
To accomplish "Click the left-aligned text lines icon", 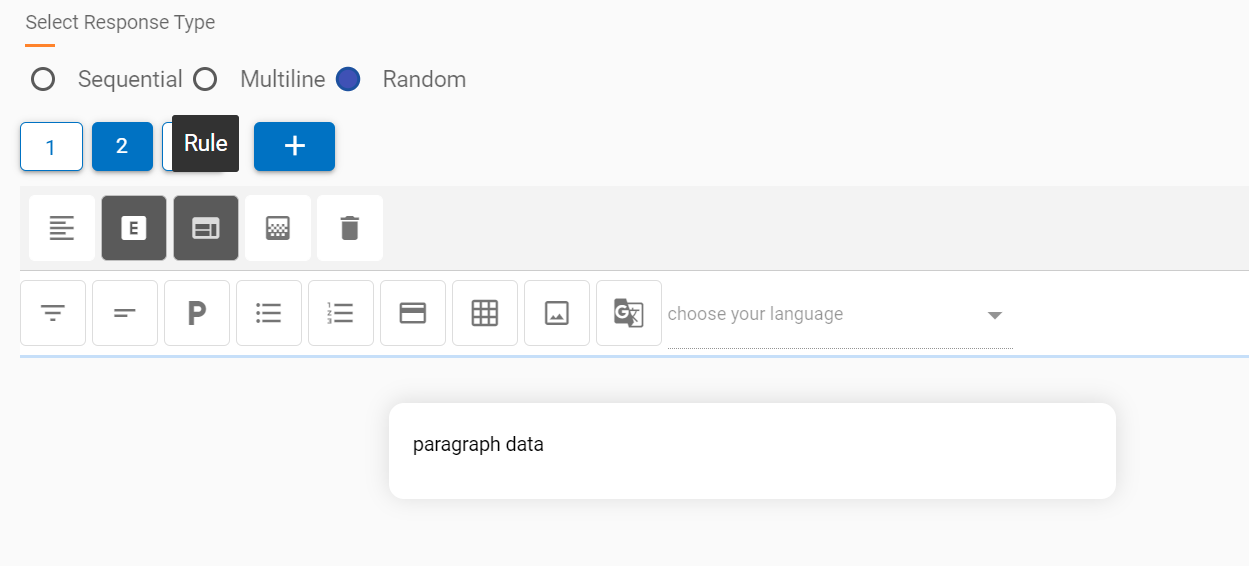I will coord(62,228).
